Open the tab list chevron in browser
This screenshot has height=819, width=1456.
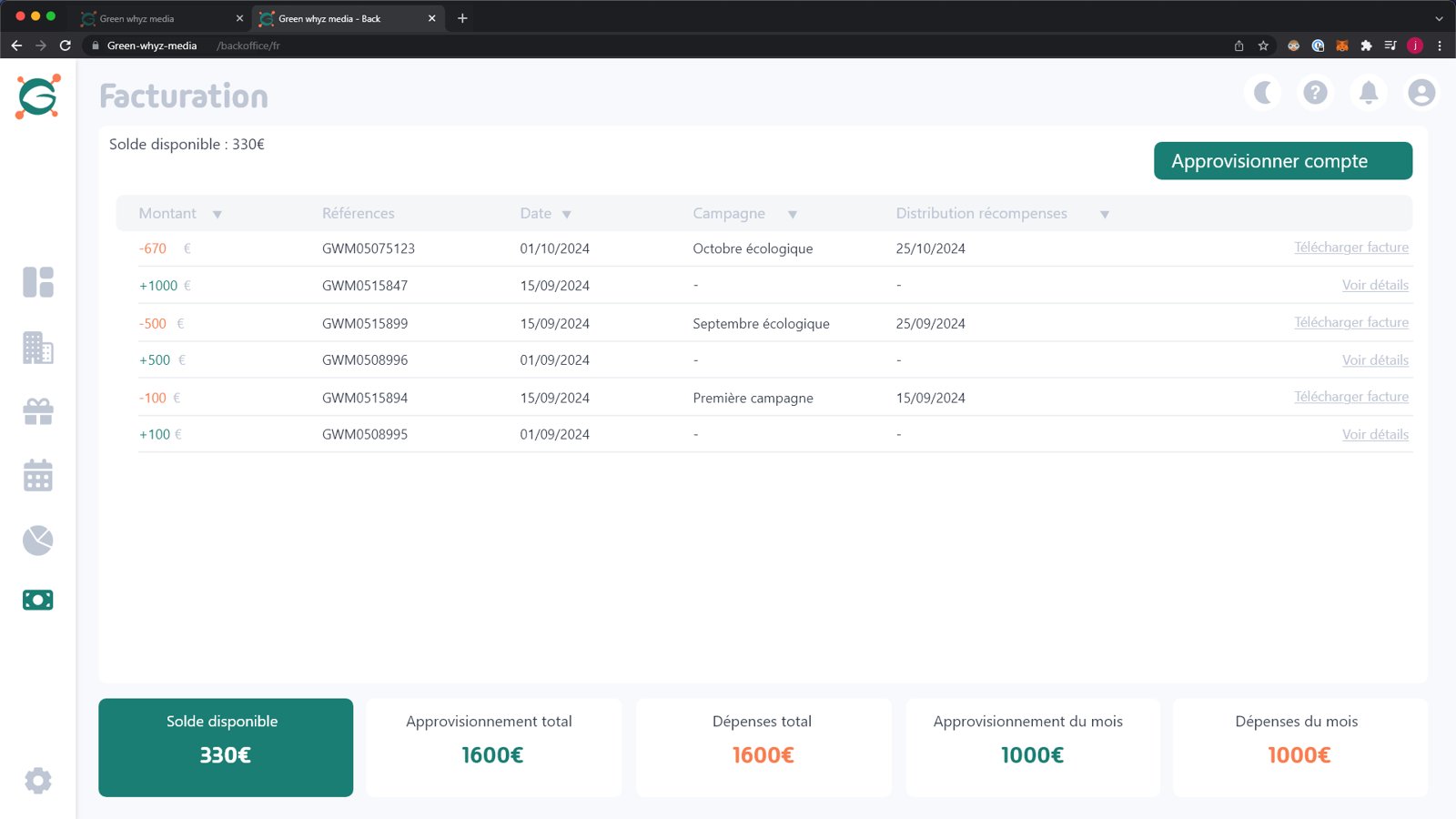coord(1439,18)
